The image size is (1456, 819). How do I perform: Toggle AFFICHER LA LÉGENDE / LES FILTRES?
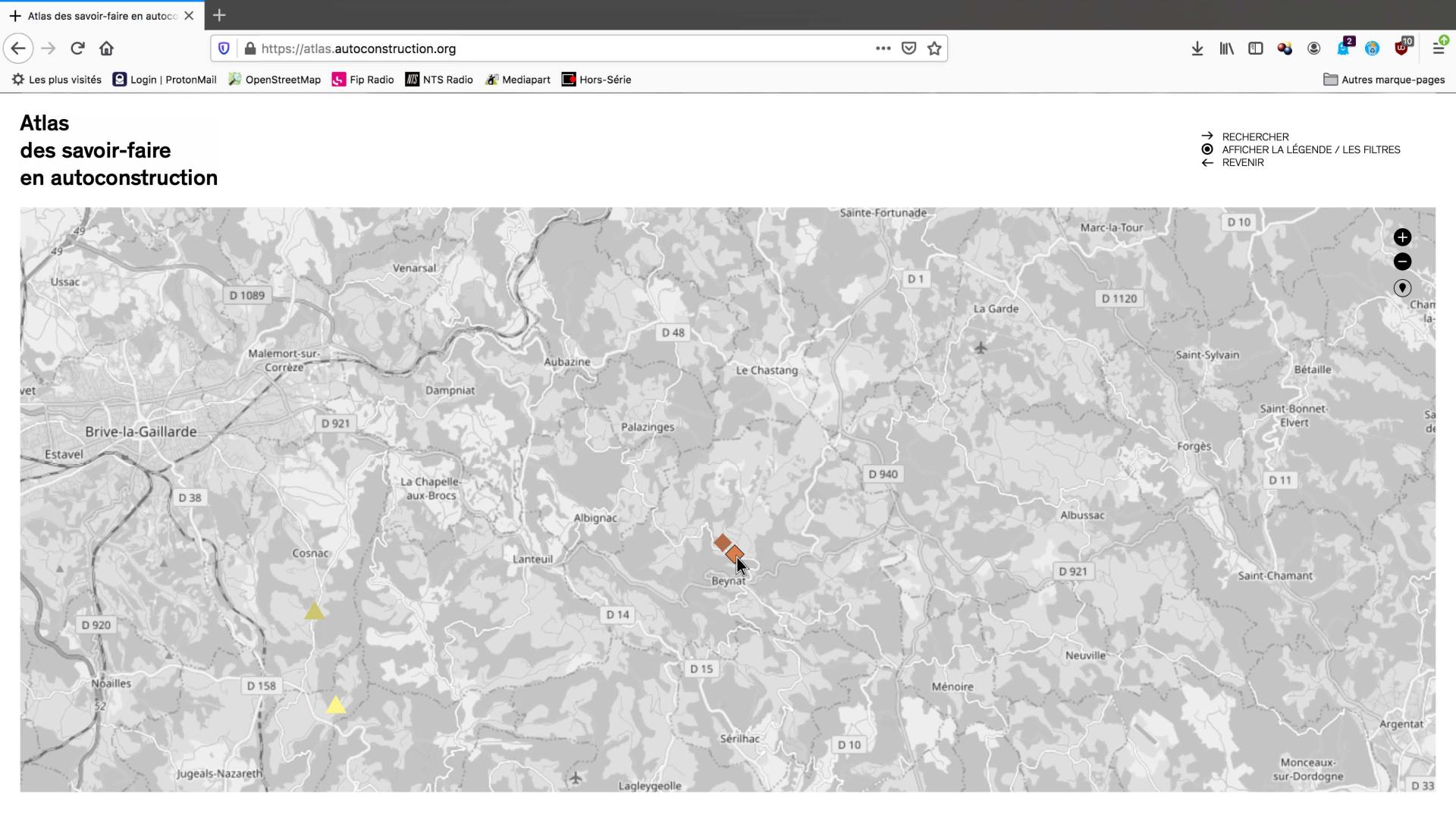(1310, 149)
